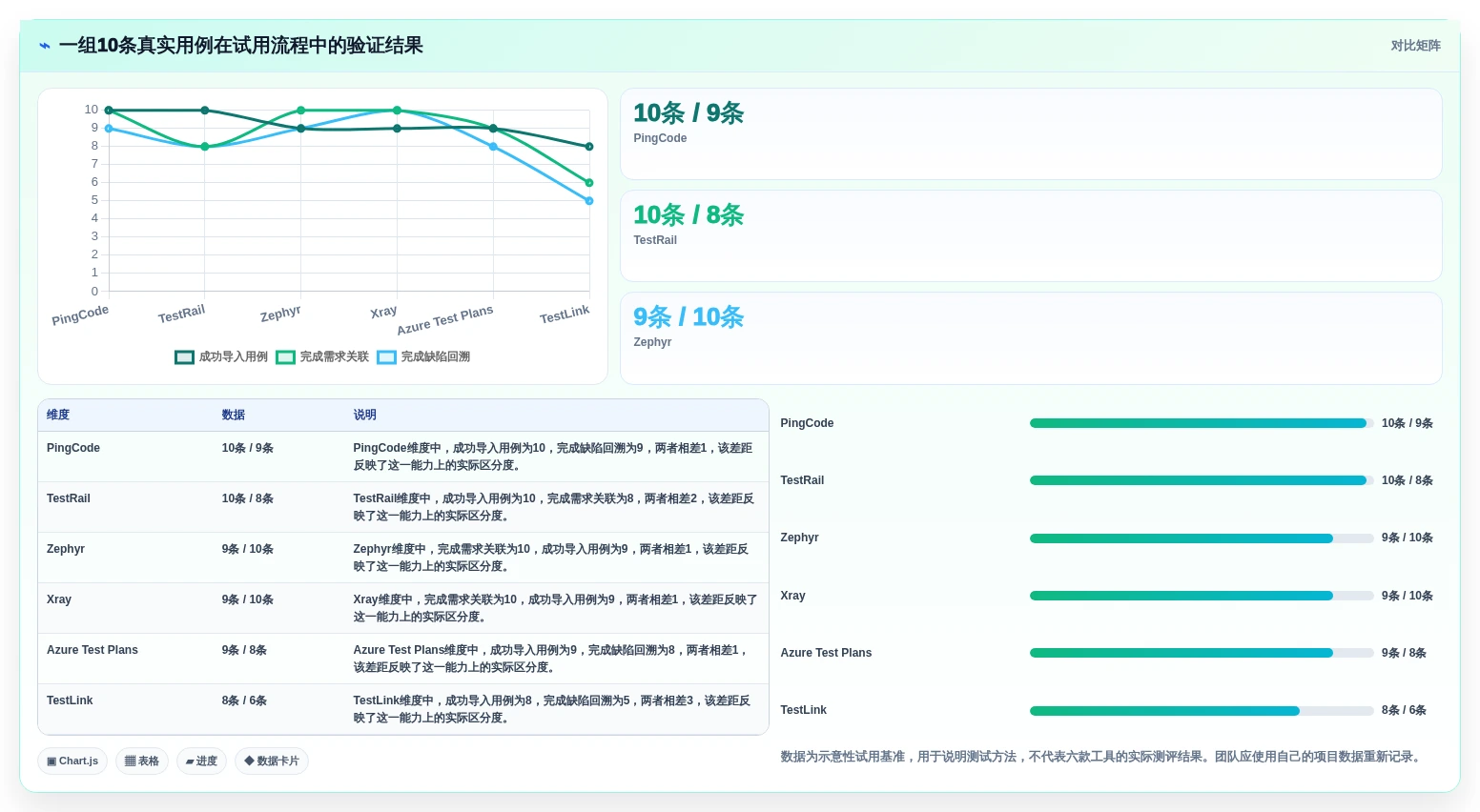
Task: Toggle the 完成缺陷回溯 legend swatch
Action: point(386,357)
